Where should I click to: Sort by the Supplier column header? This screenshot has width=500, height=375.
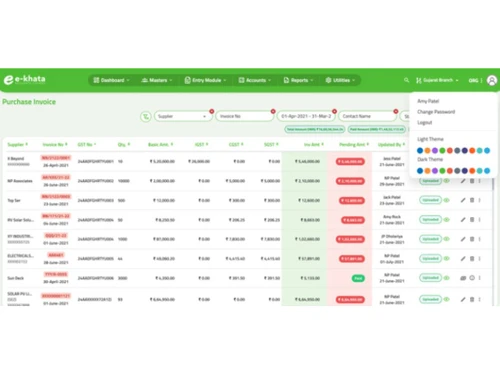point(17,144)
